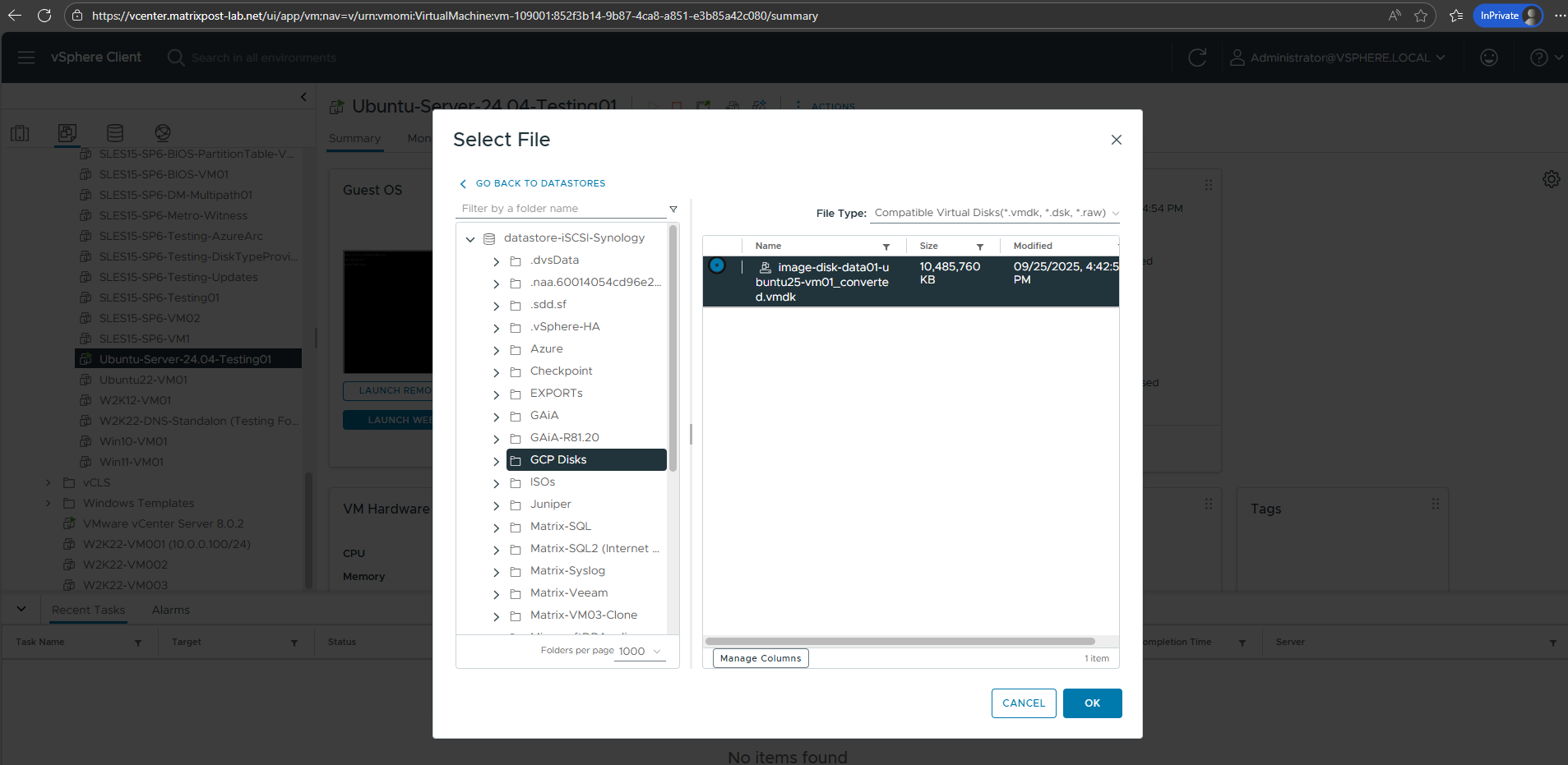The width and height of the screenshot is (1568, 765).
Task: Open the browser favorites star icon
Action: (x=1421, y=16)
